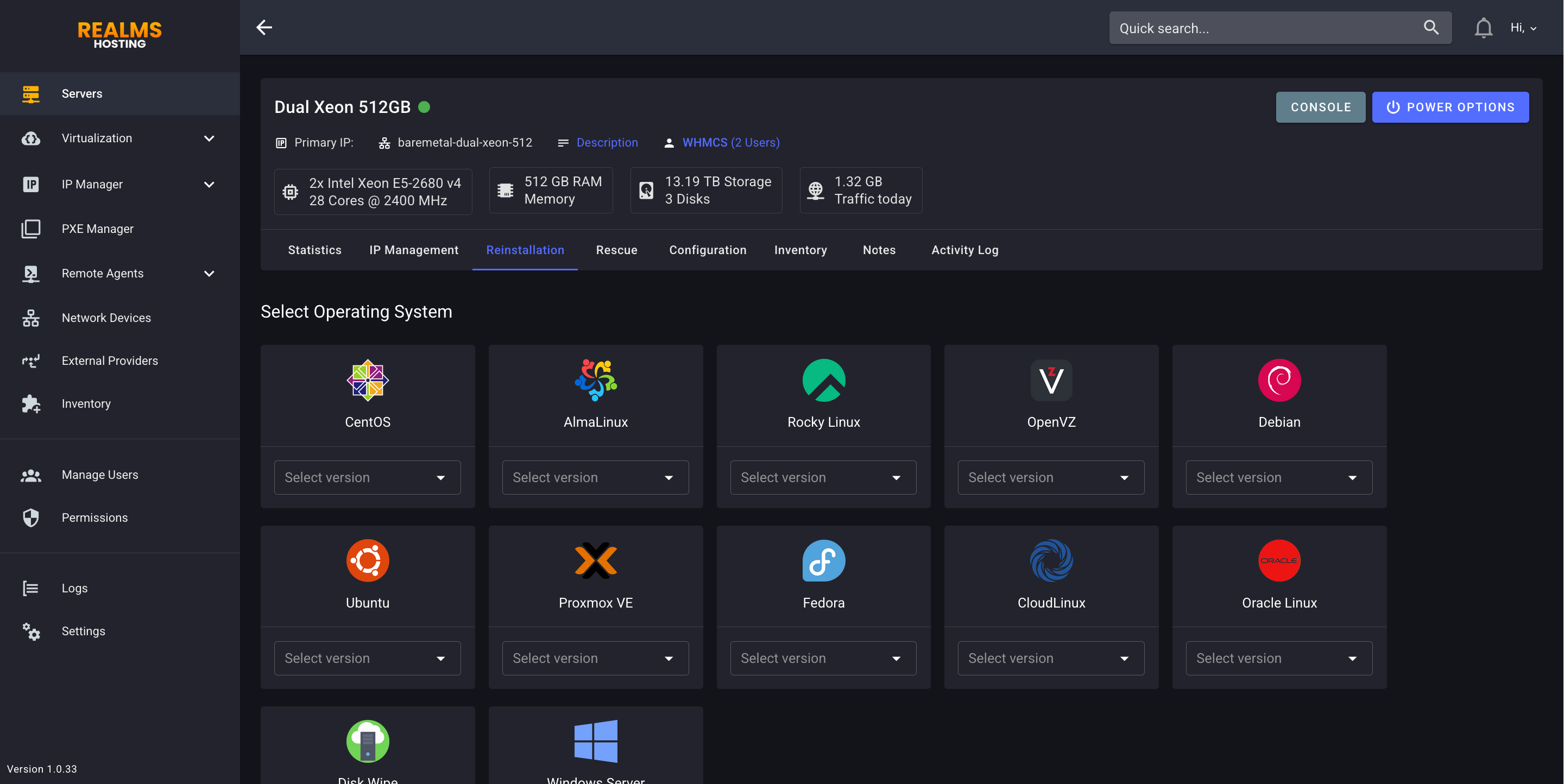Open Rocky Linux version dropdown
The height and width of the screenshot is (784, 1564).
coord(823,478)
